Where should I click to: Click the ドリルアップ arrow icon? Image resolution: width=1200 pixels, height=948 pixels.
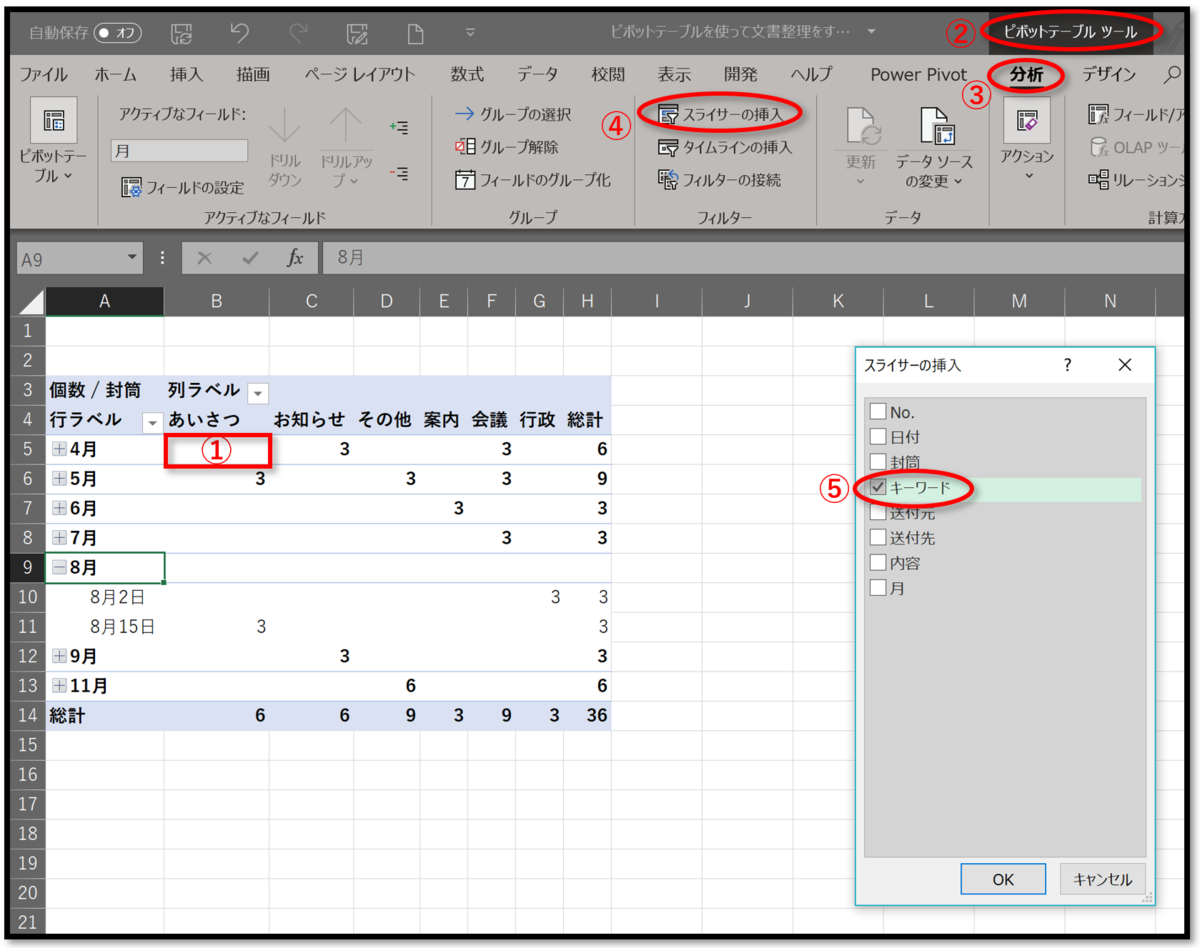coord(346,127)
